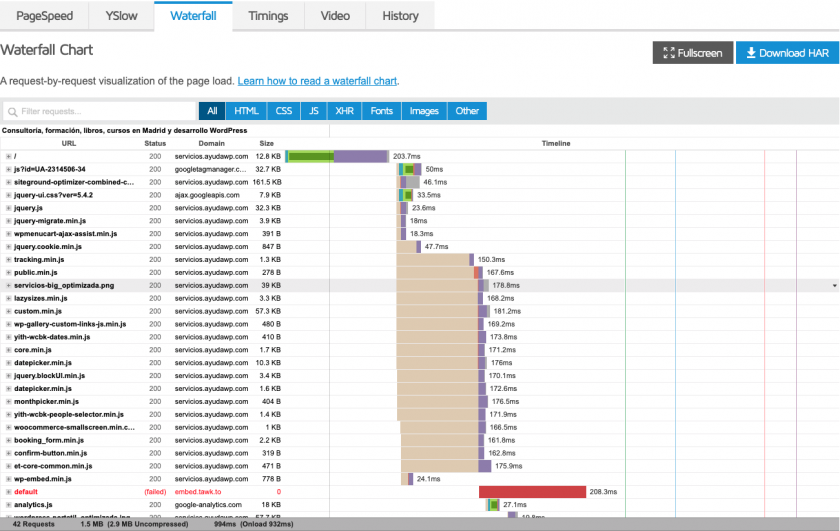This screenshot has height=531, width=840.
Task: Click the red failed default timeline bar
Action: 532,492
